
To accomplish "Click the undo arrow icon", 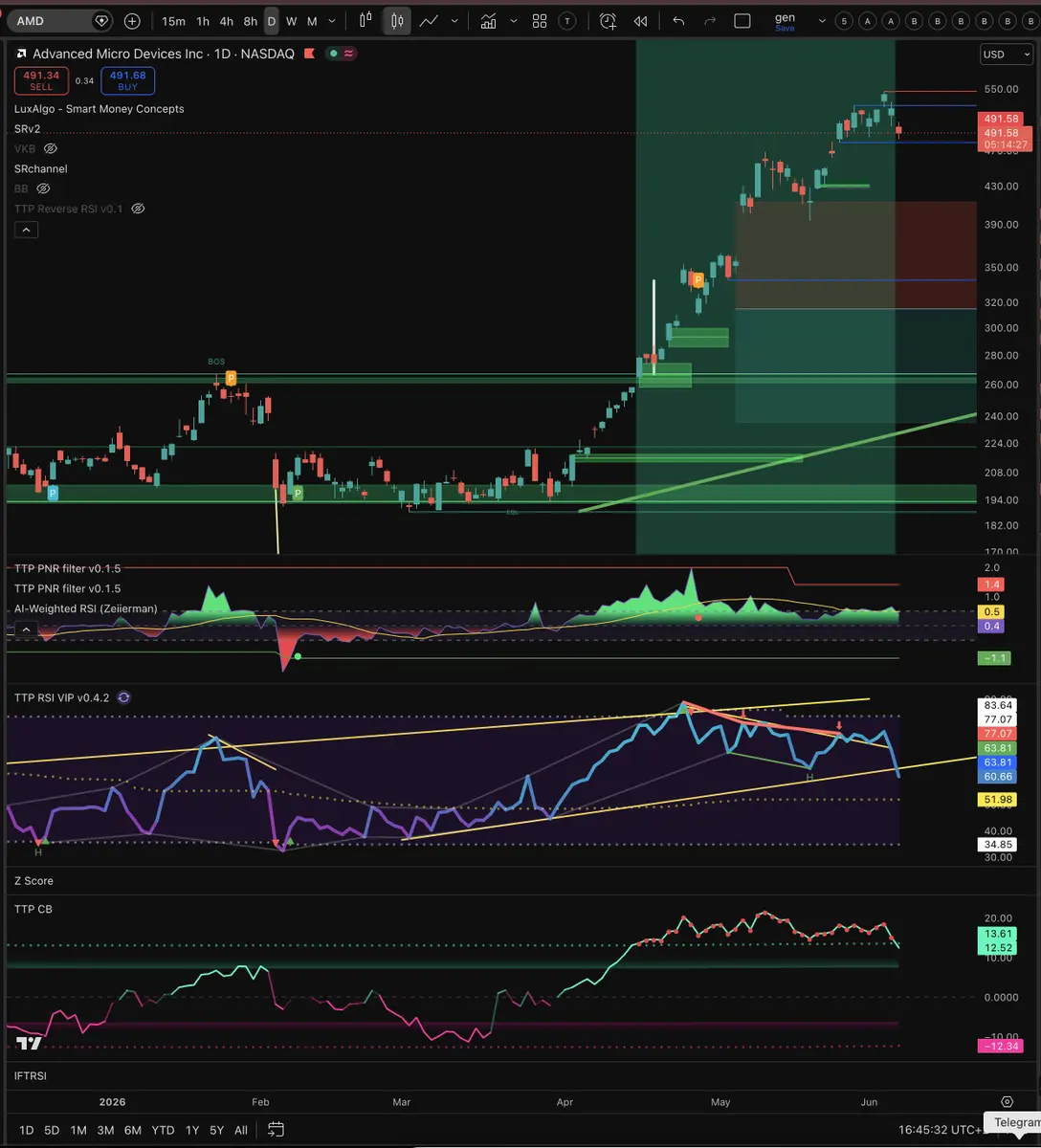I will pos(678,20).
